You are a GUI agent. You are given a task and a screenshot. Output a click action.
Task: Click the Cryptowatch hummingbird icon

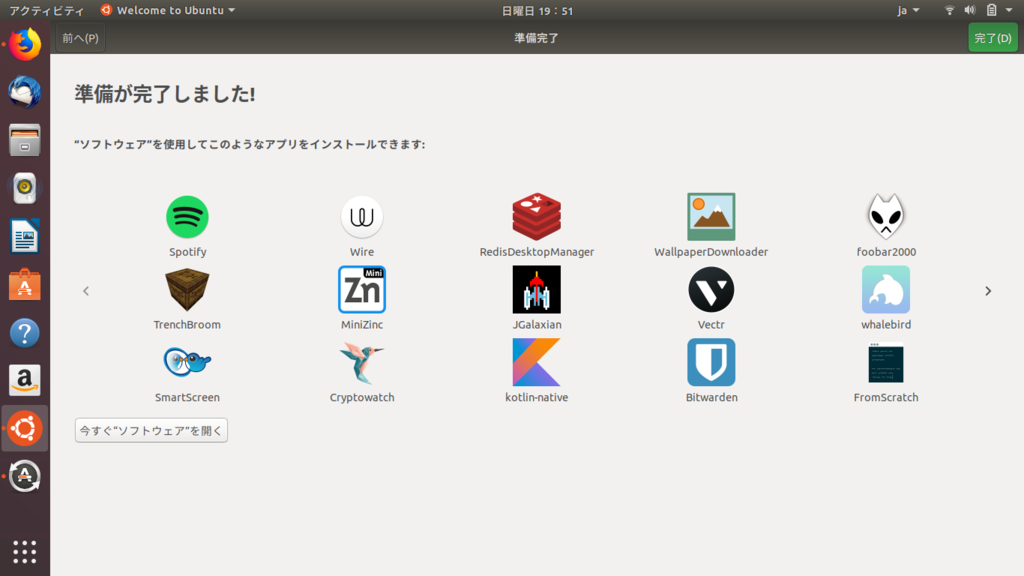point(362,362)
